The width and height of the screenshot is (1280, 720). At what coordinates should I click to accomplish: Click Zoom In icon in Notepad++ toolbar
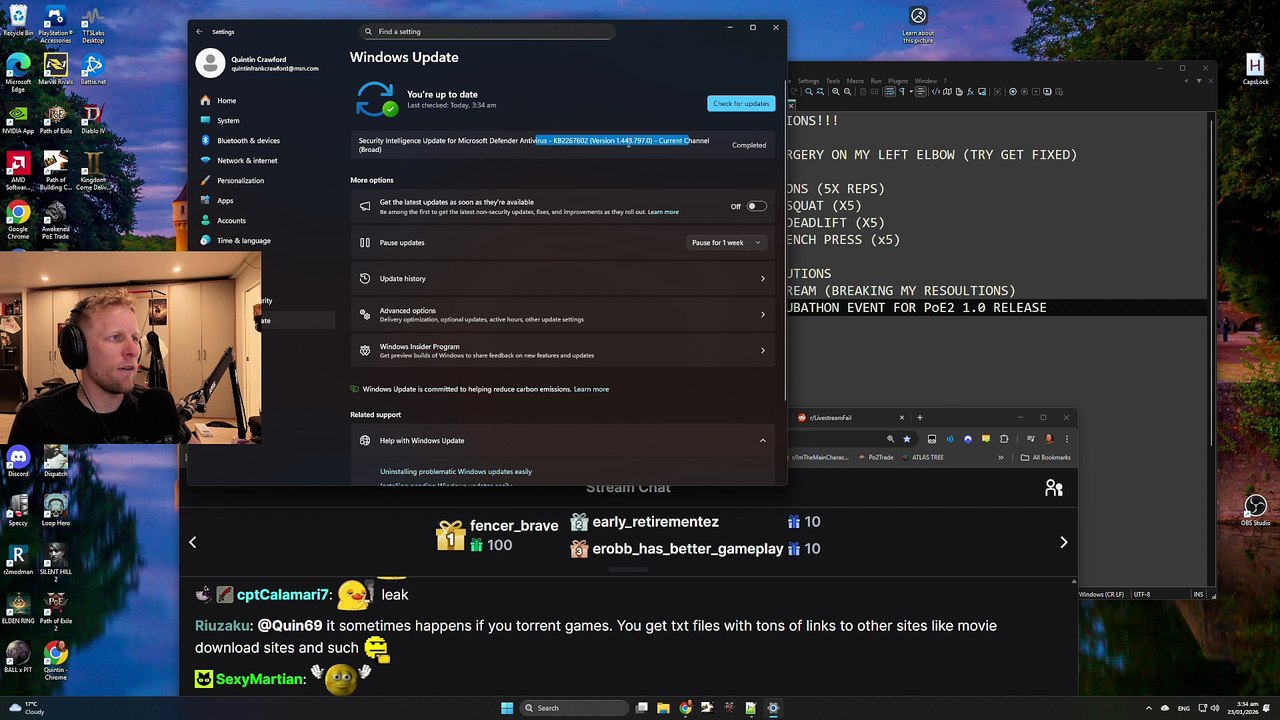tap(836, 92)
